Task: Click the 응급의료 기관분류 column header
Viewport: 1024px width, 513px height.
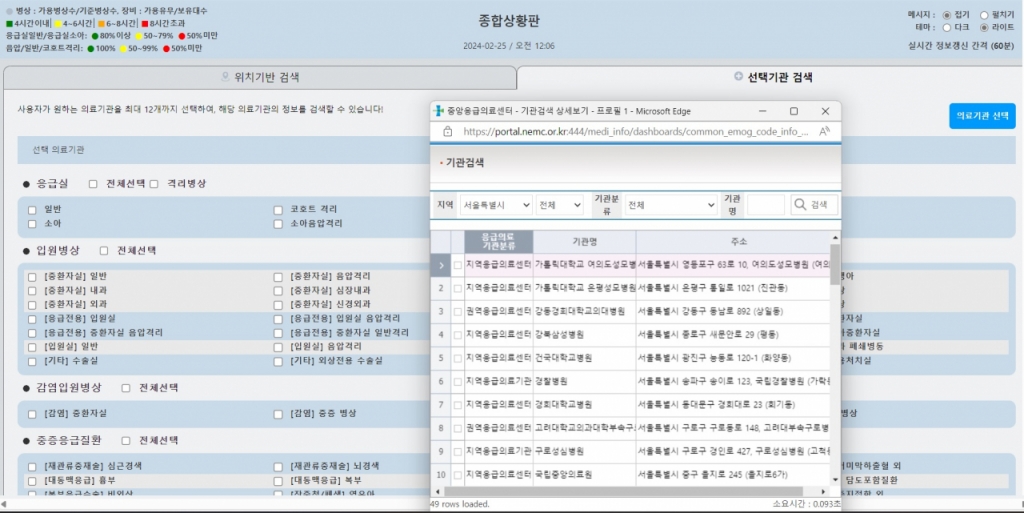Action: 498,241
